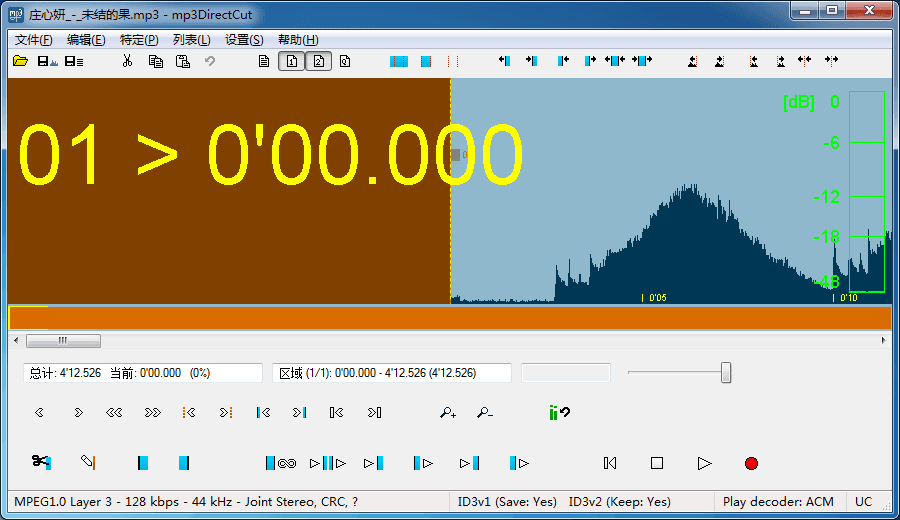The image size is (900, 520).
Task: Click the 区域 (1/1) range info field
Action: (x=391, y=373)
